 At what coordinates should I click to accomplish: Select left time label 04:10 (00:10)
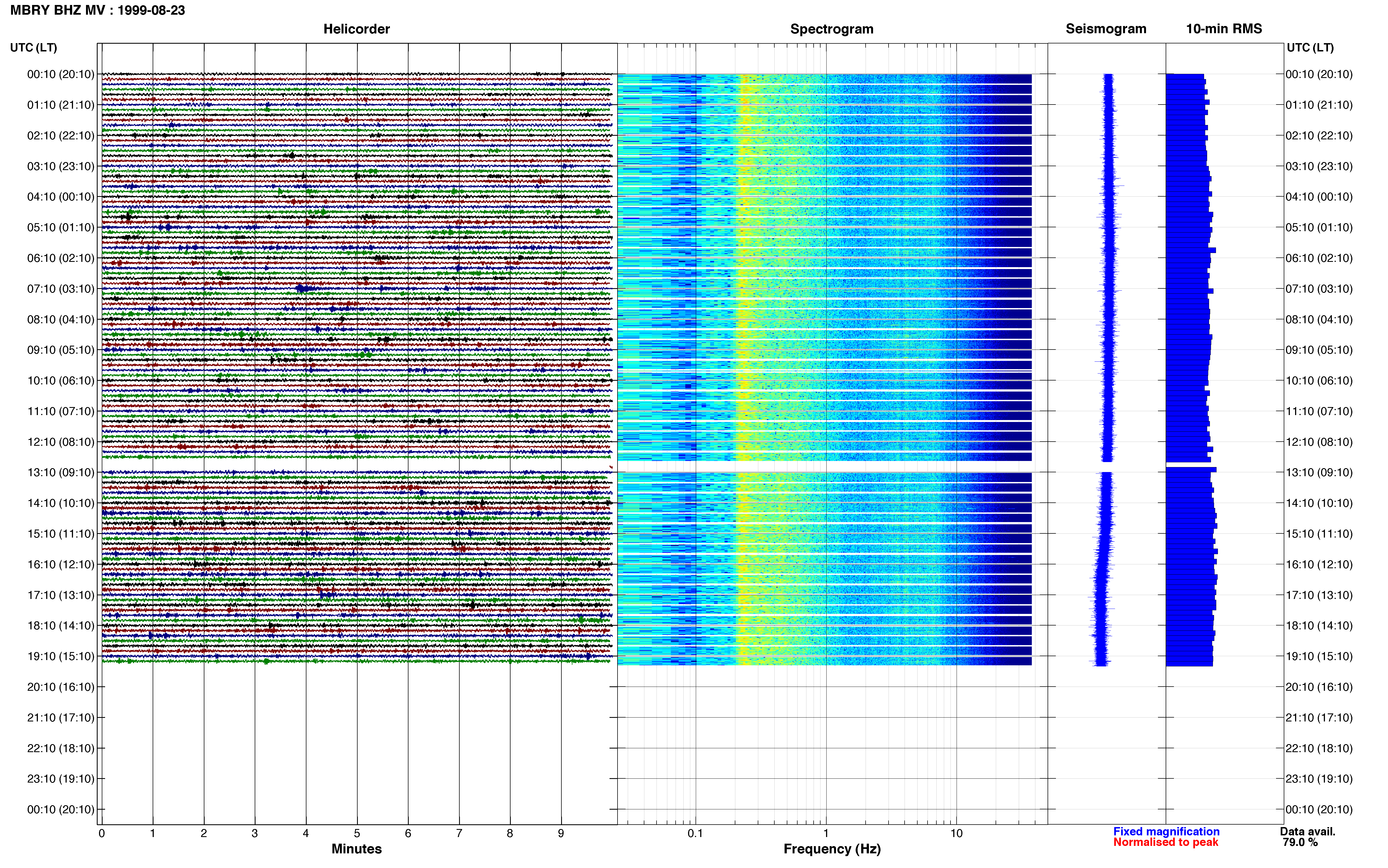click(x=61, y=197)
